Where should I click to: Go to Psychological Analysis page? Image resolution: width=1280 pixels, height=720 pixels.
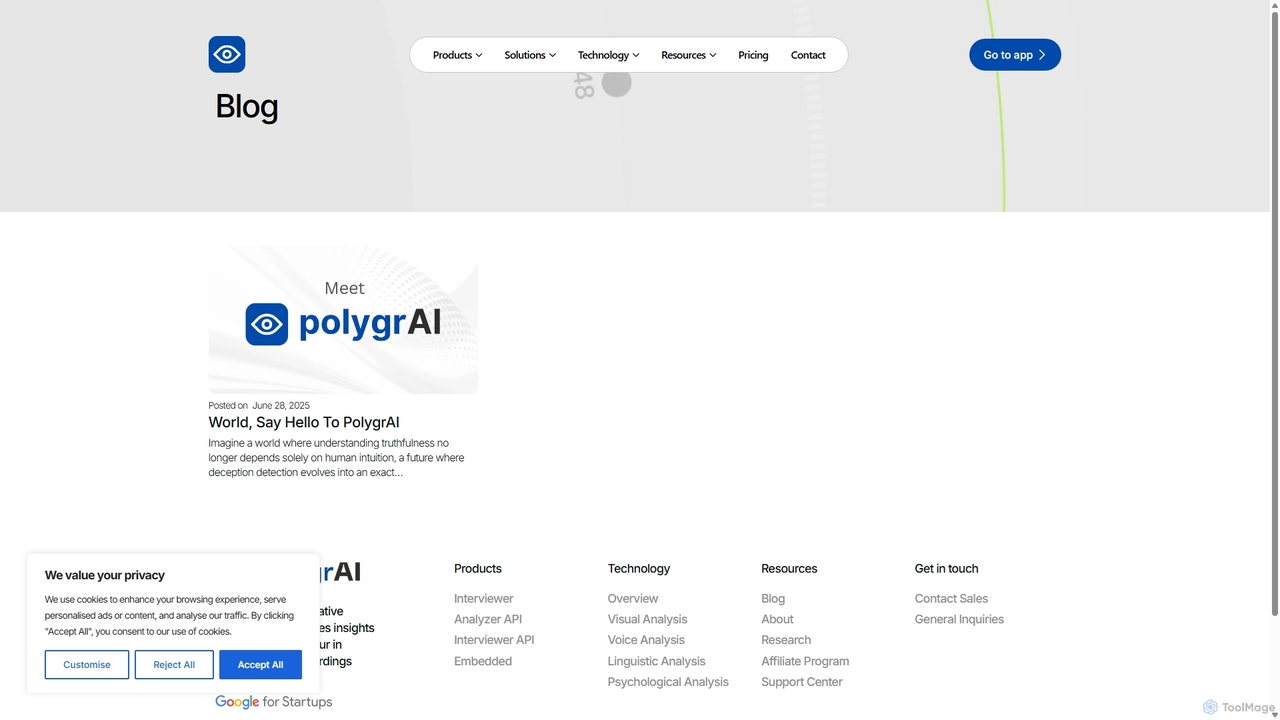point(668,683)
